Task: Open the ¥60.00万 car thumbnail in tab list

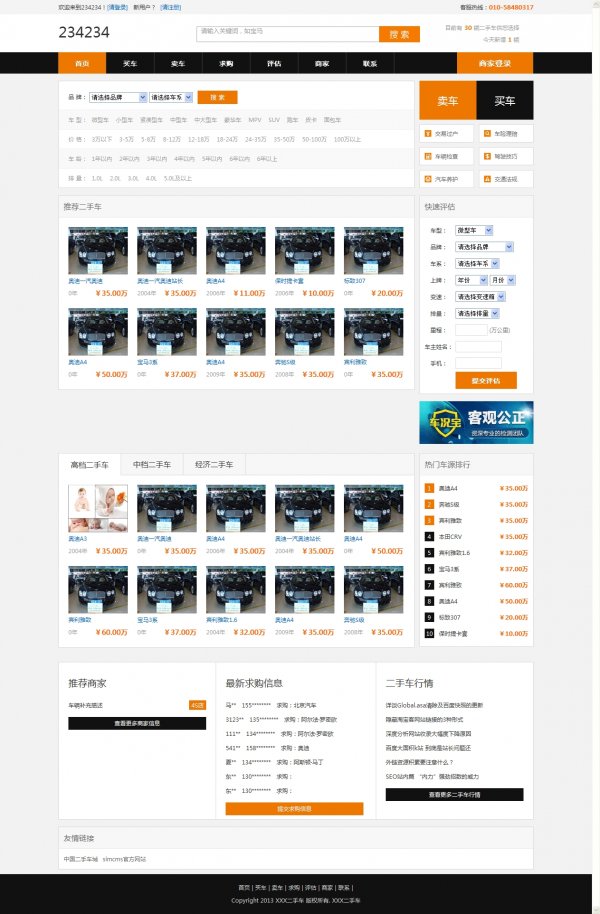Action: click(x=98, y=589)
